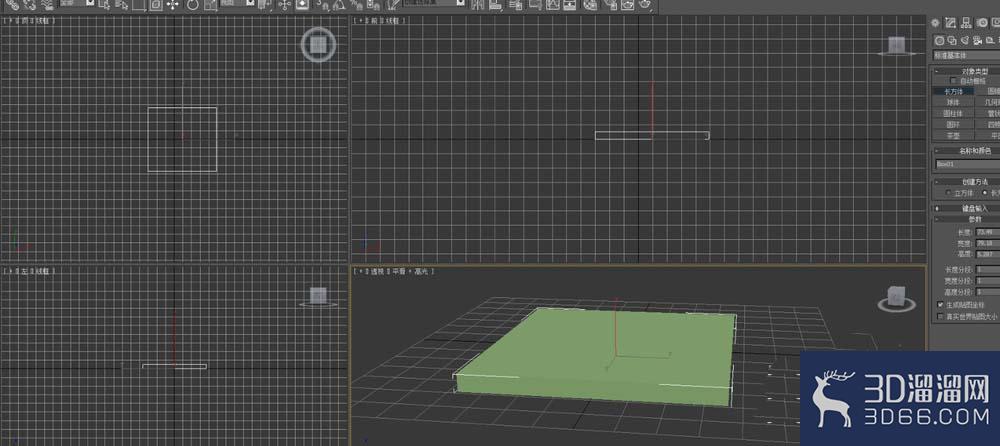Click the Align tool icon
The width and height of the screenshot is (1000, 446).
(496, 6)
